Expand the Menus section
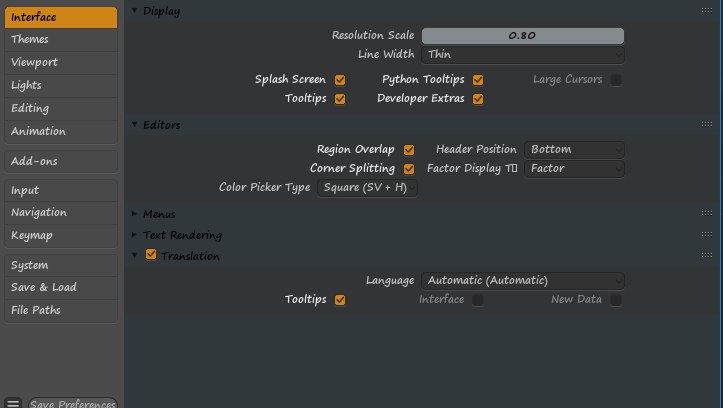This screenshot has height=408, width=723. click(x=159, y=214)
